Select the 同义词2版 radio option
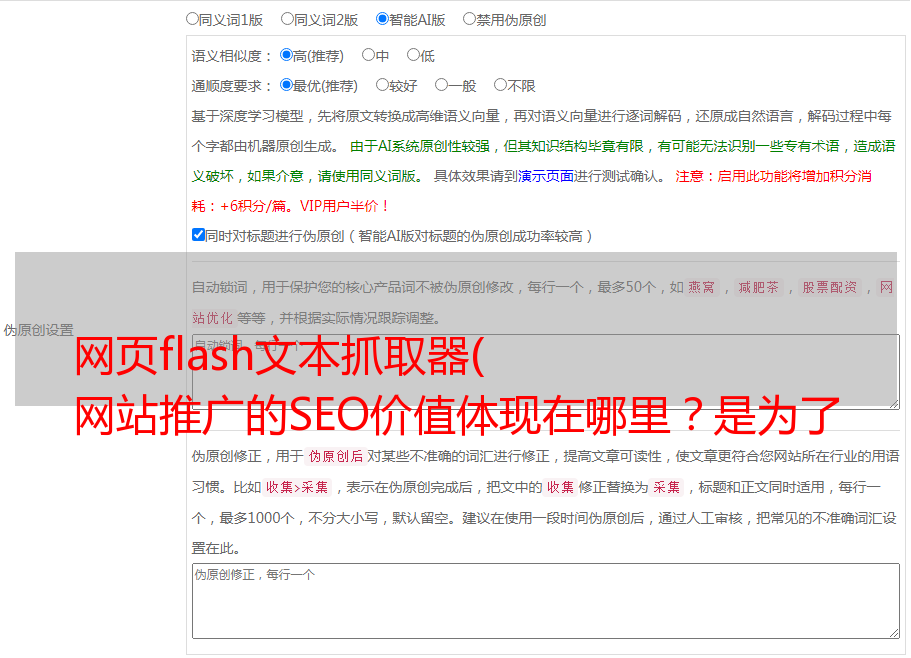Image resolution: width=911 pixels, height=658 pixels. tap(287, 19)
